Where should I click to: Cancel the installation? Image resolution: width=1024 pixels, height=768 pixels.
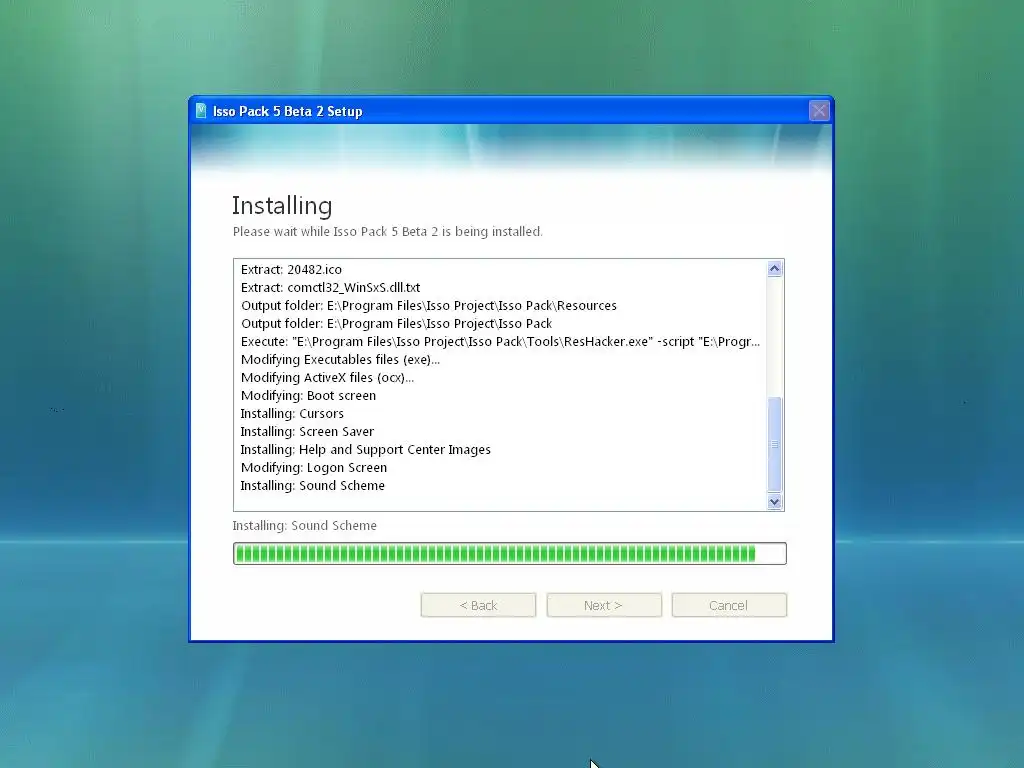coord(729,605)
